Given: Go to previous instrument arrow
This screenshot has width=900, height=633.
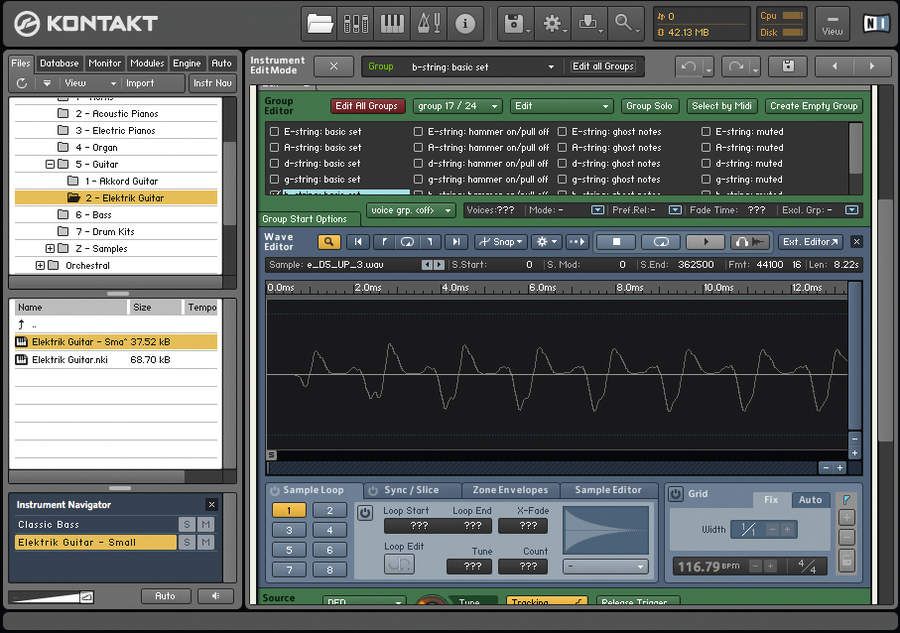Looking at the screenshot, I should tap(835, 67).
